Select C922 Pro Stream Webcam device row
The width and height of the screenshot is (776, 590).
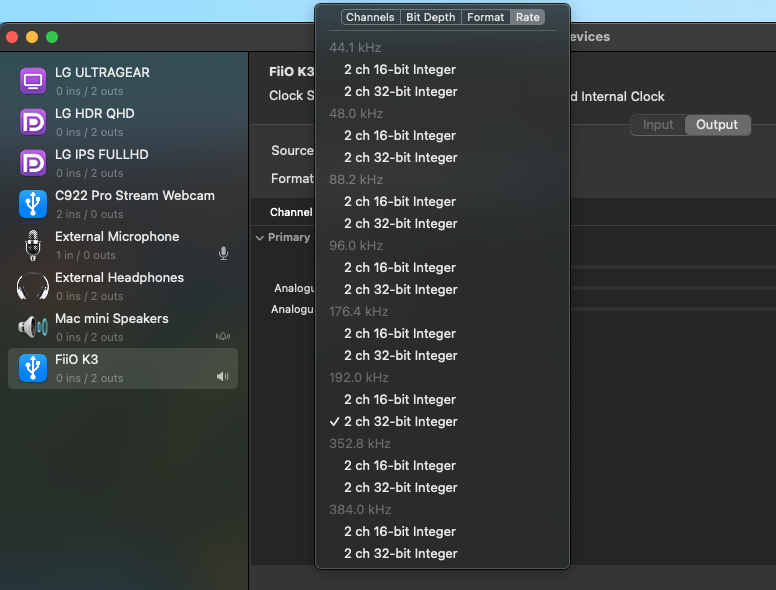[x=123, y=204]
